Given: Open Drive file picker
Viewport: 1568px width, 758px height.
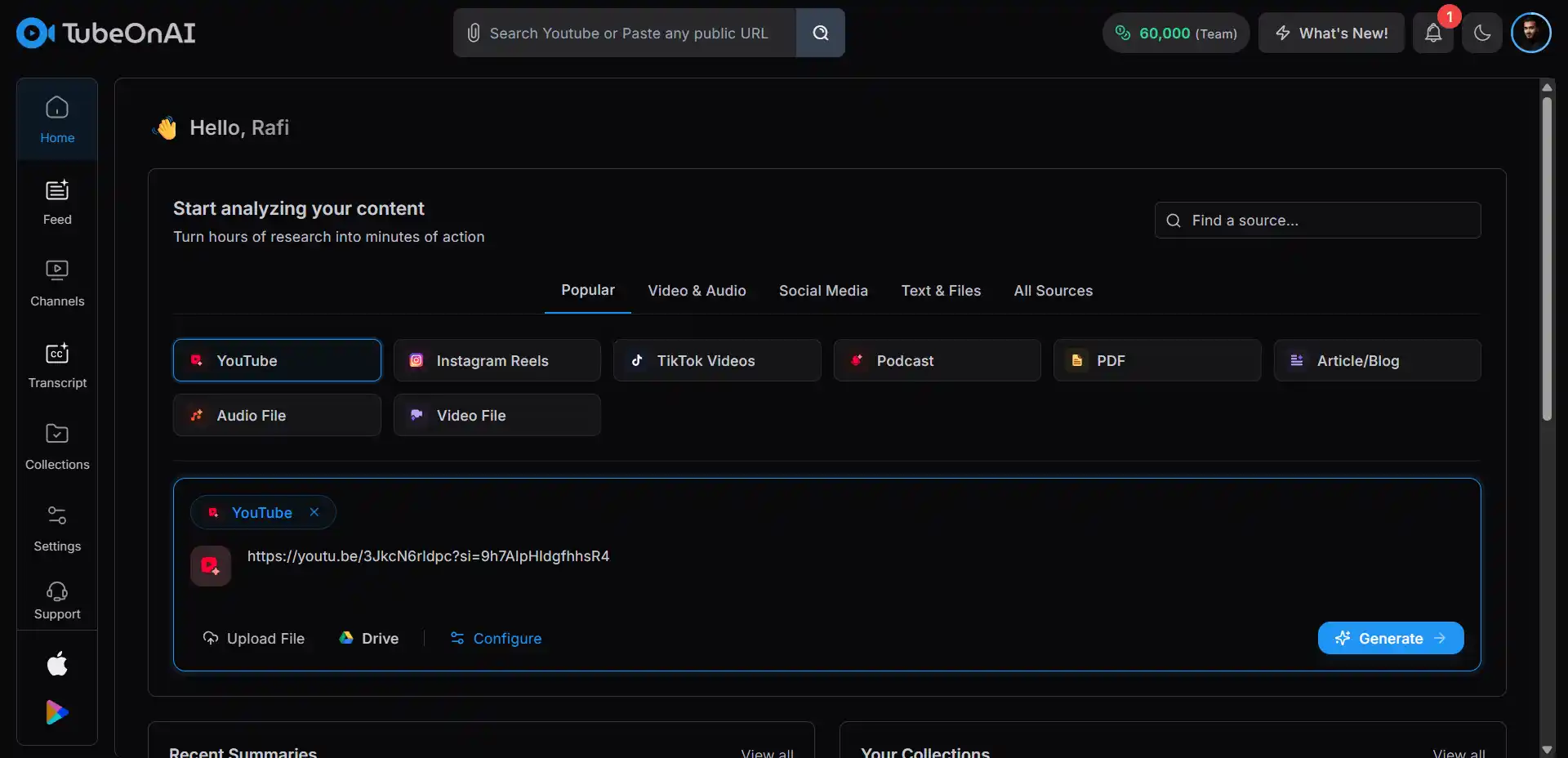Looking at the screenshot, I should (369, 638).
